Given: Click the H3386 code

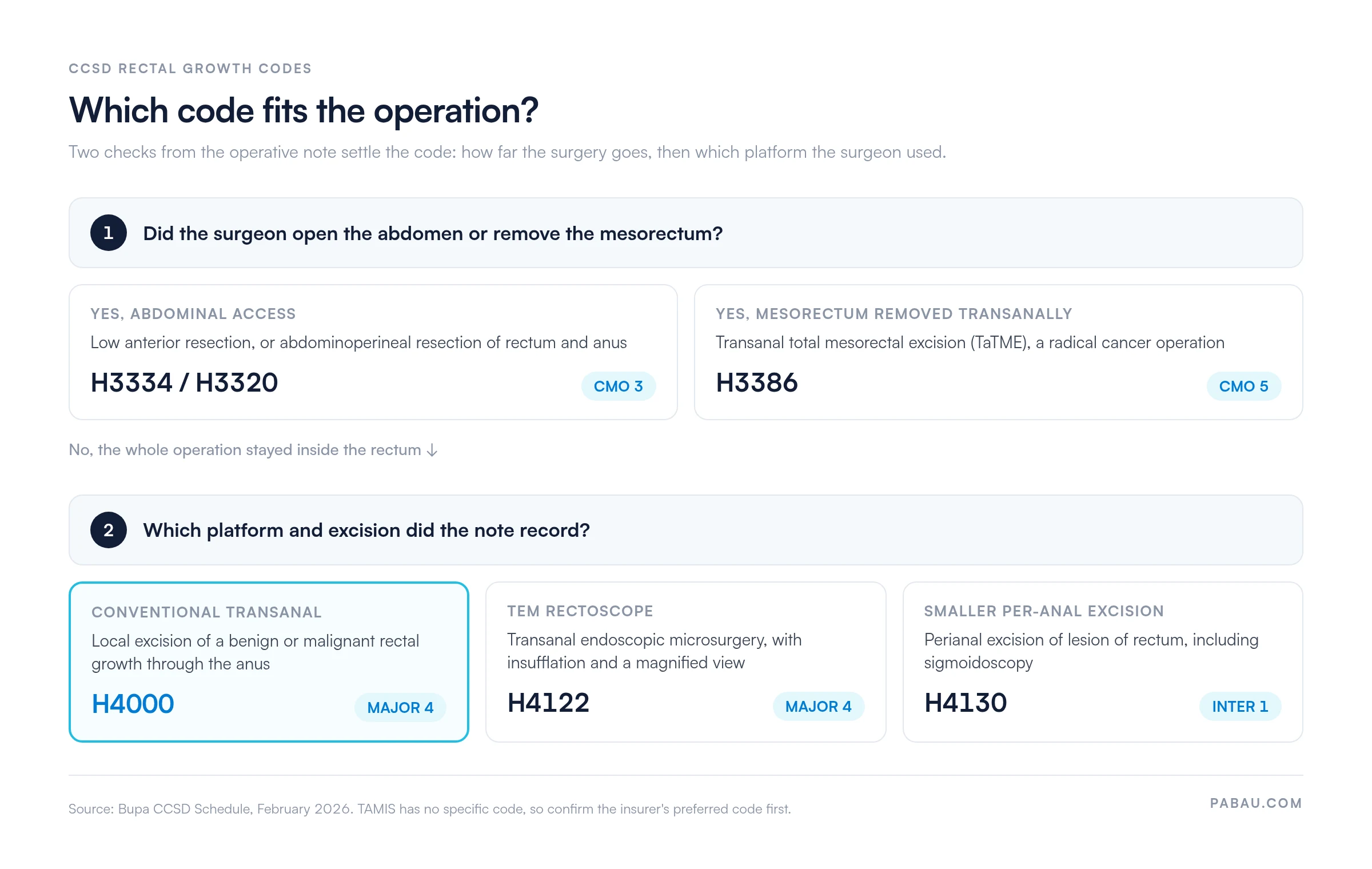Looking at the screenshot, I should pos(756,382).
